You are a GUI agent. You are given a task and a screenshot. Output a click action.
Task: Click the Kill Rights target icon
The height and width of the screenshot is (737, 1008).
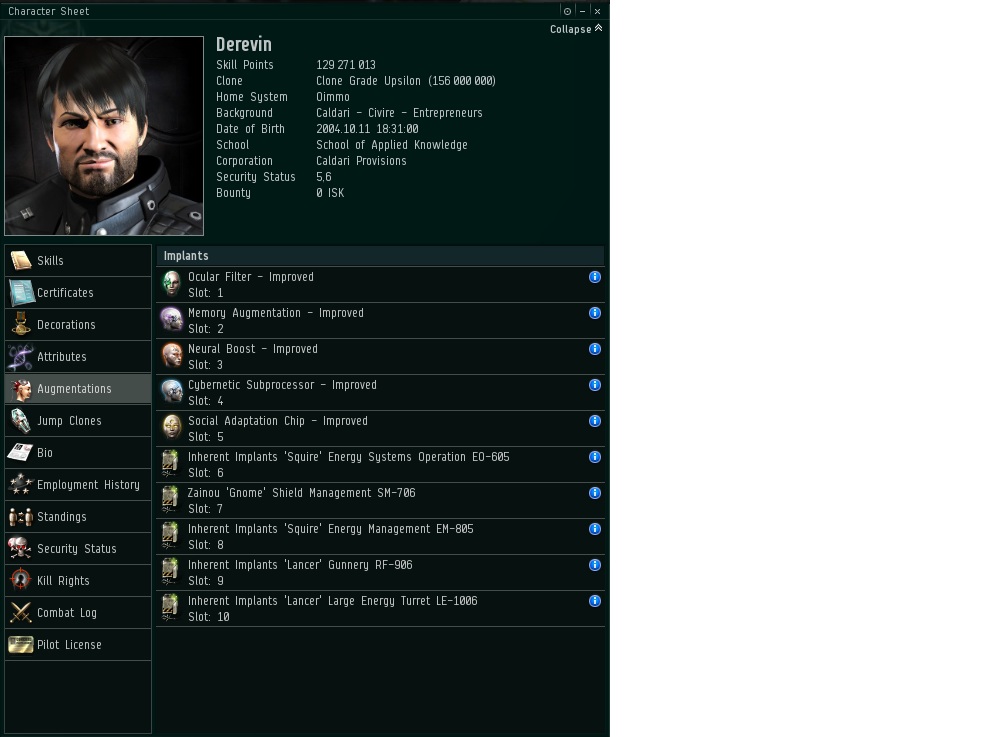[20, 581]
